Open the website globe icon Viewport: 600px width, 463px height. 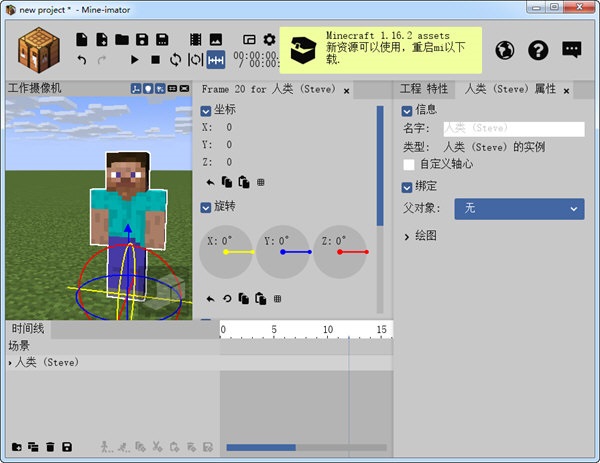click(505, 50)
